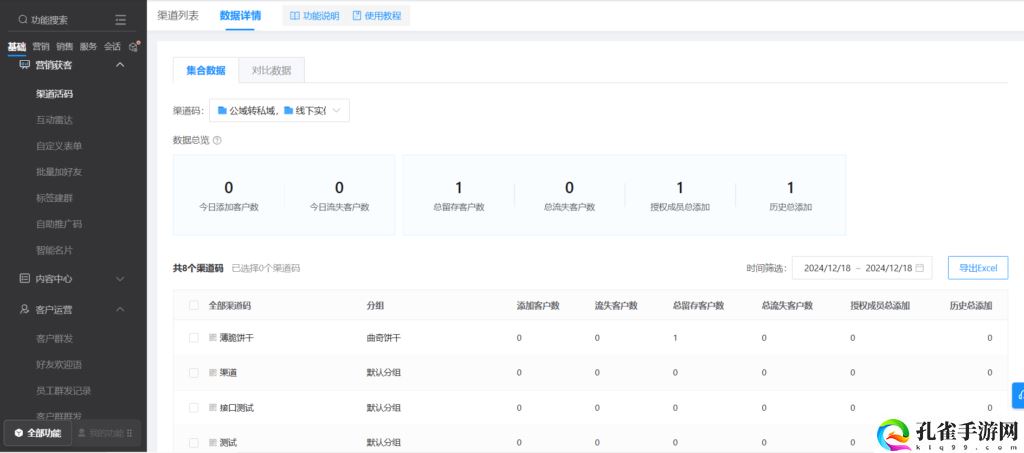Collapse the 营销获客 section chevron
This screenshot has width=1024, height=453.
[x=120, y=65]
